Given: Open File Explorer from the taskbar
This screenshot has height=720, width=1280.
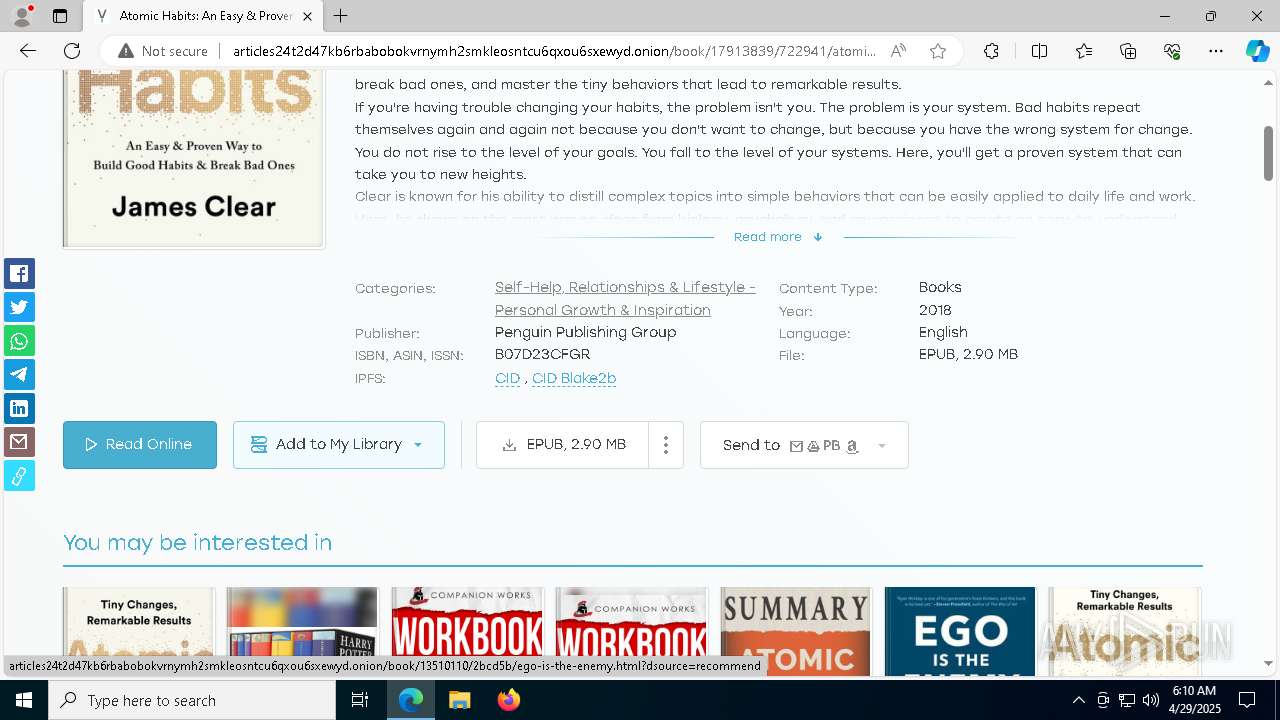Looking at the screenshot, I should (x=459, y=700).
